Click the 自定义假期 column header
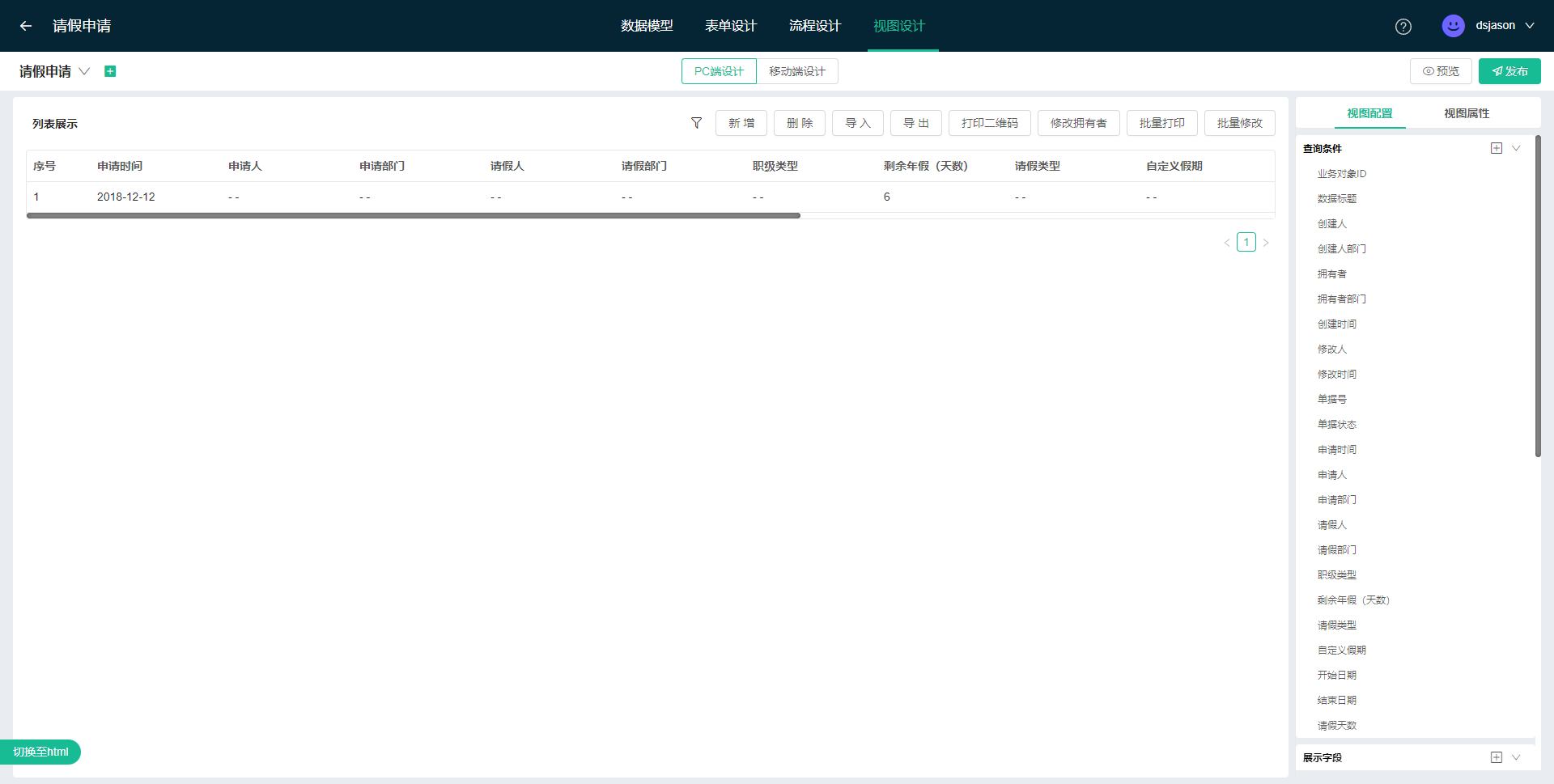This screenshot has width=1554, height=784. [1174, 166]
